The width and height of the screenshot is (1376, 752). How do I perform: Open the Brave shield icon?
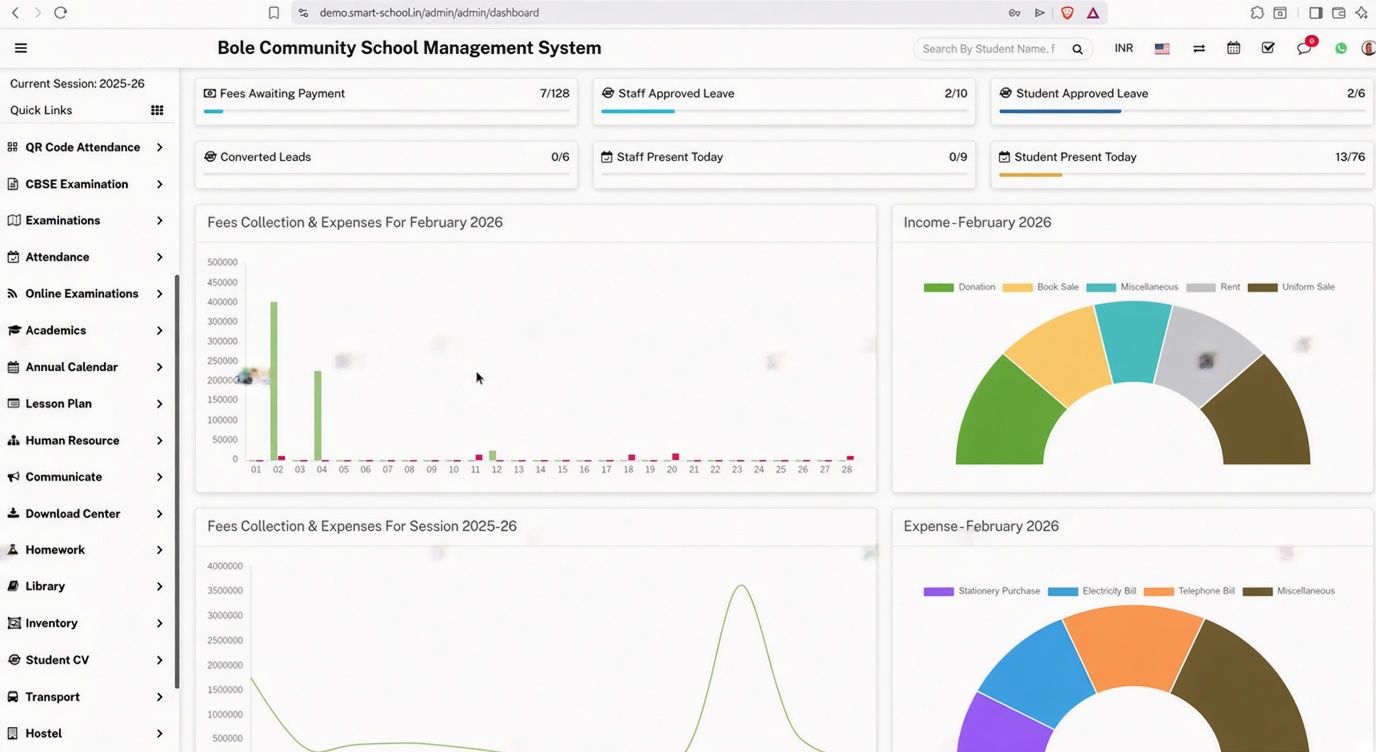click(x=1067, y=13)
